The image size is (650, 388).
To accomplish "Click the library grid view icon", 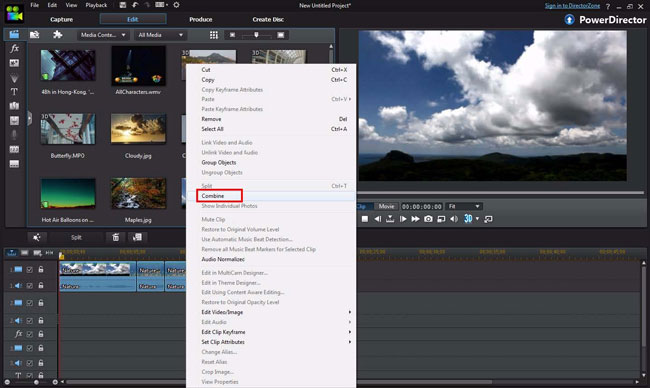I will [x=213, y=35].
